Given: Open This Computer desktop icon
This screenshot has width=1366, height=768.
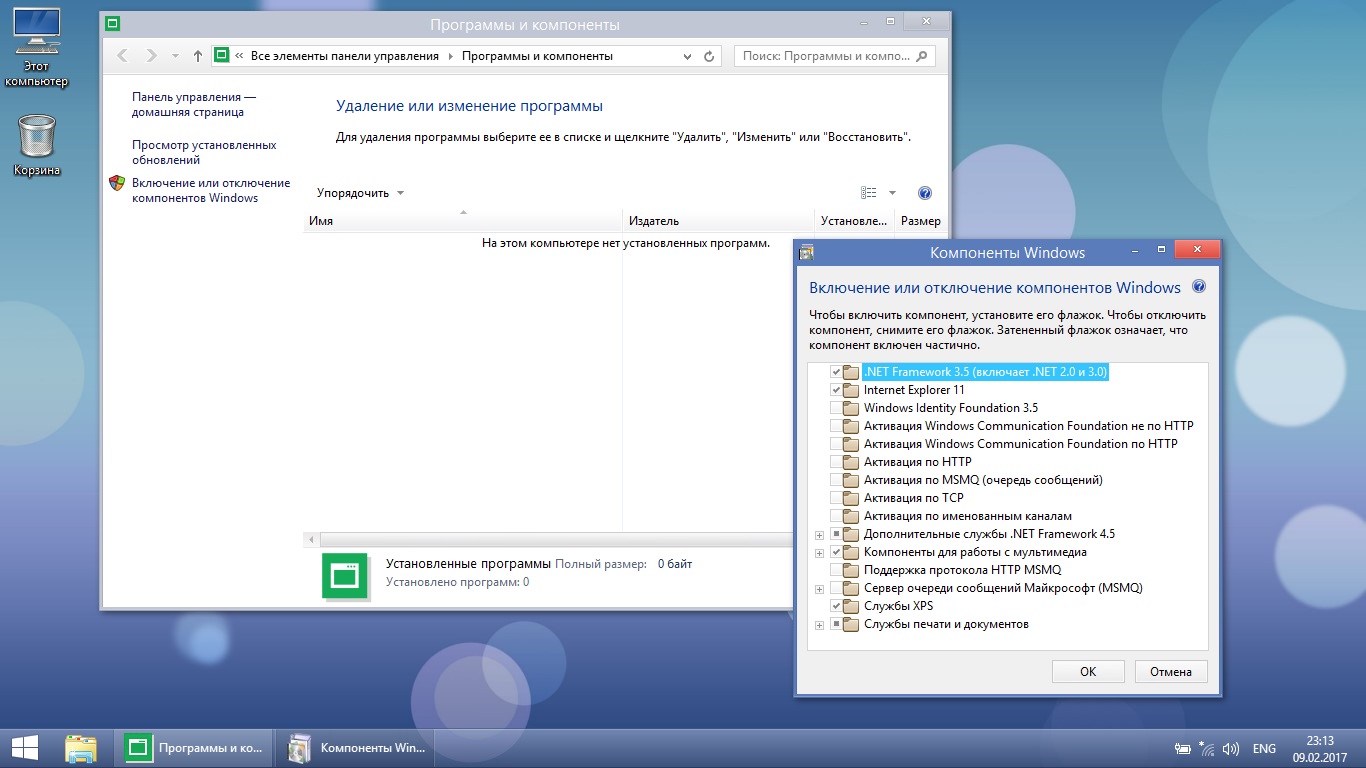Looking at the screenshot, I should (36, 47).
